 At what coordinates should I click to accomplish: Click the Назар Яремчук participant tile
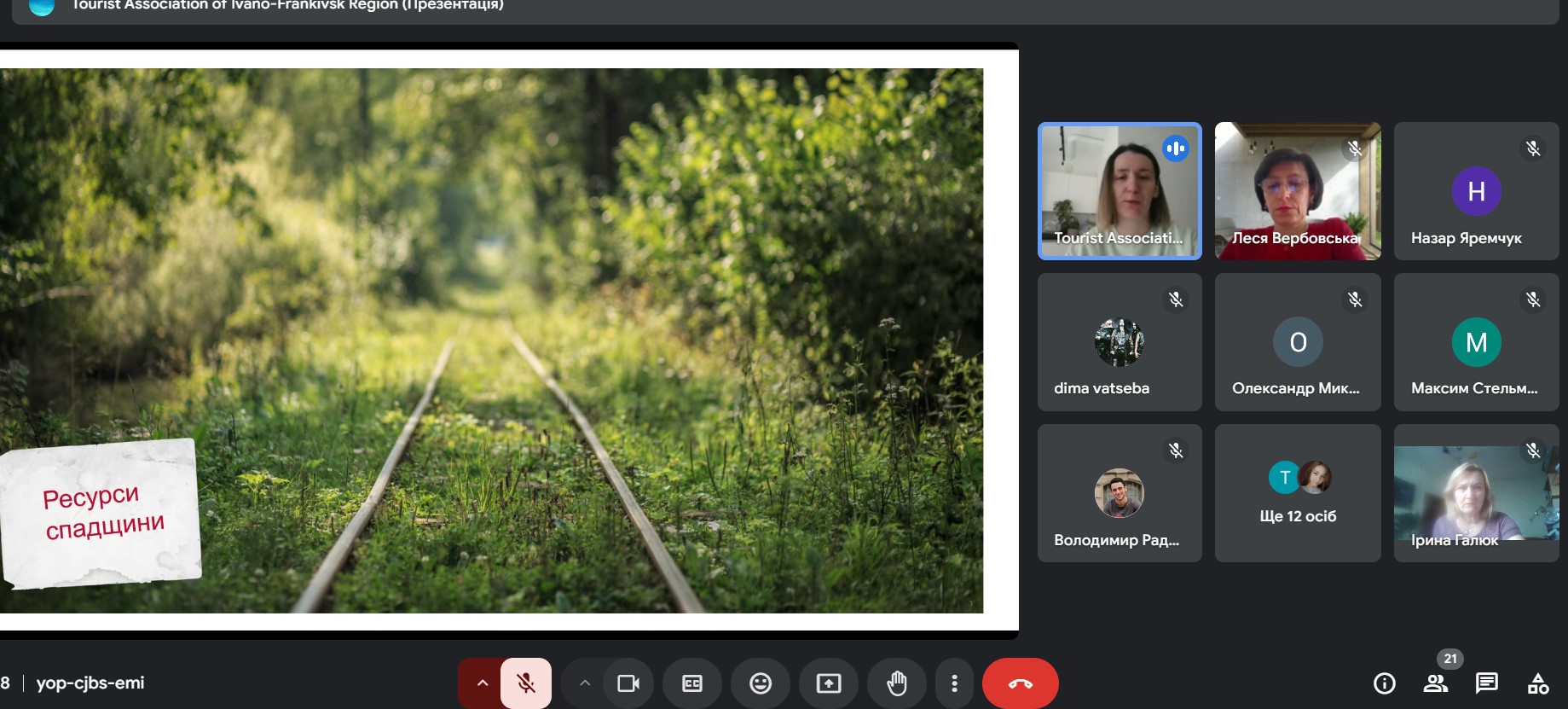point(1476,191)
